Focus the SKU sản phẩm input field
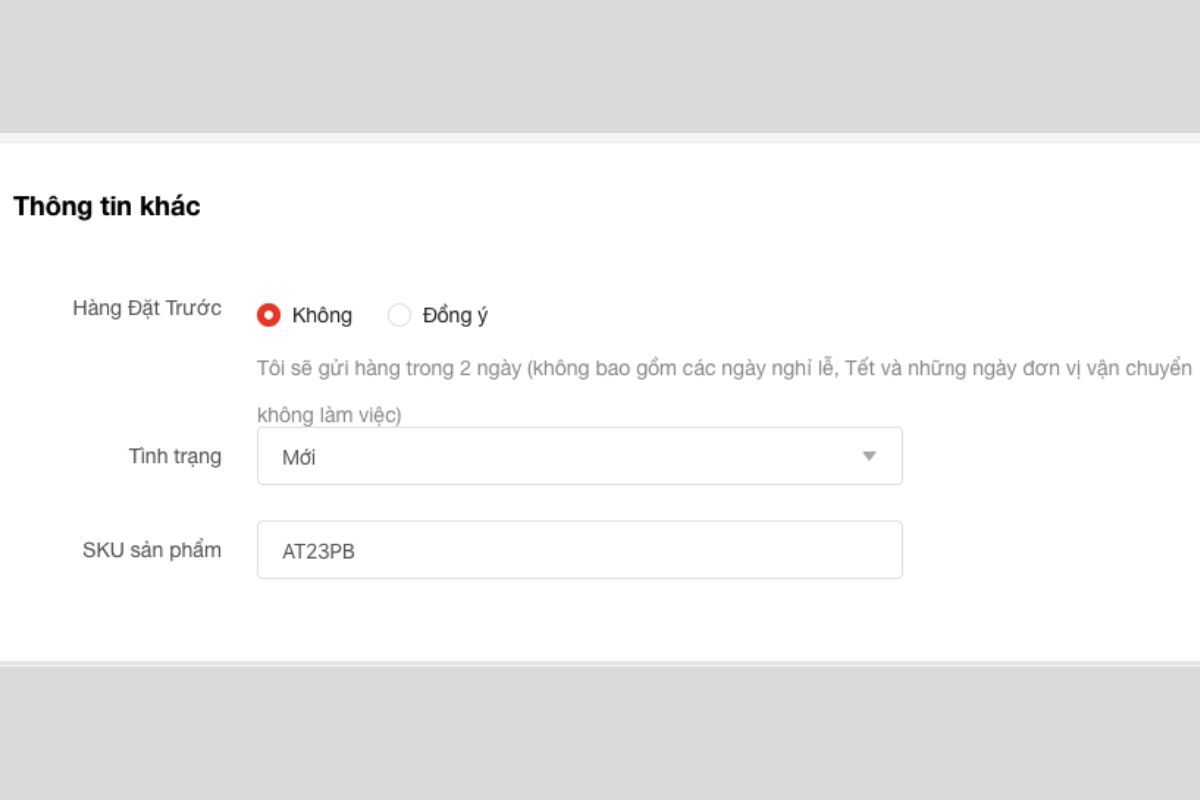 579,549
